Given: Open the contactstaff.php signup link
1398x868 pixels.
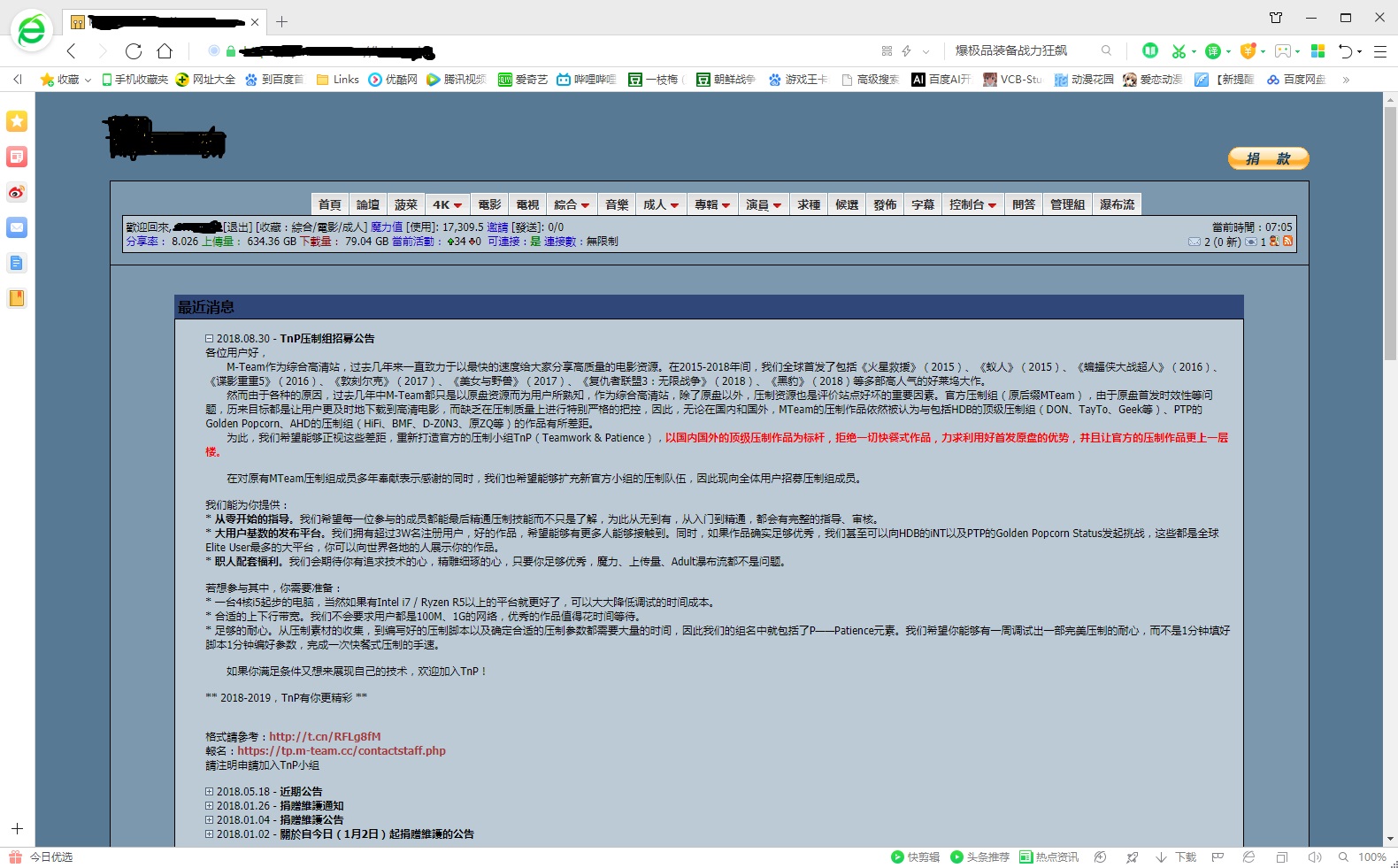Looking at the screenshot, I should [x=342, y=750].
